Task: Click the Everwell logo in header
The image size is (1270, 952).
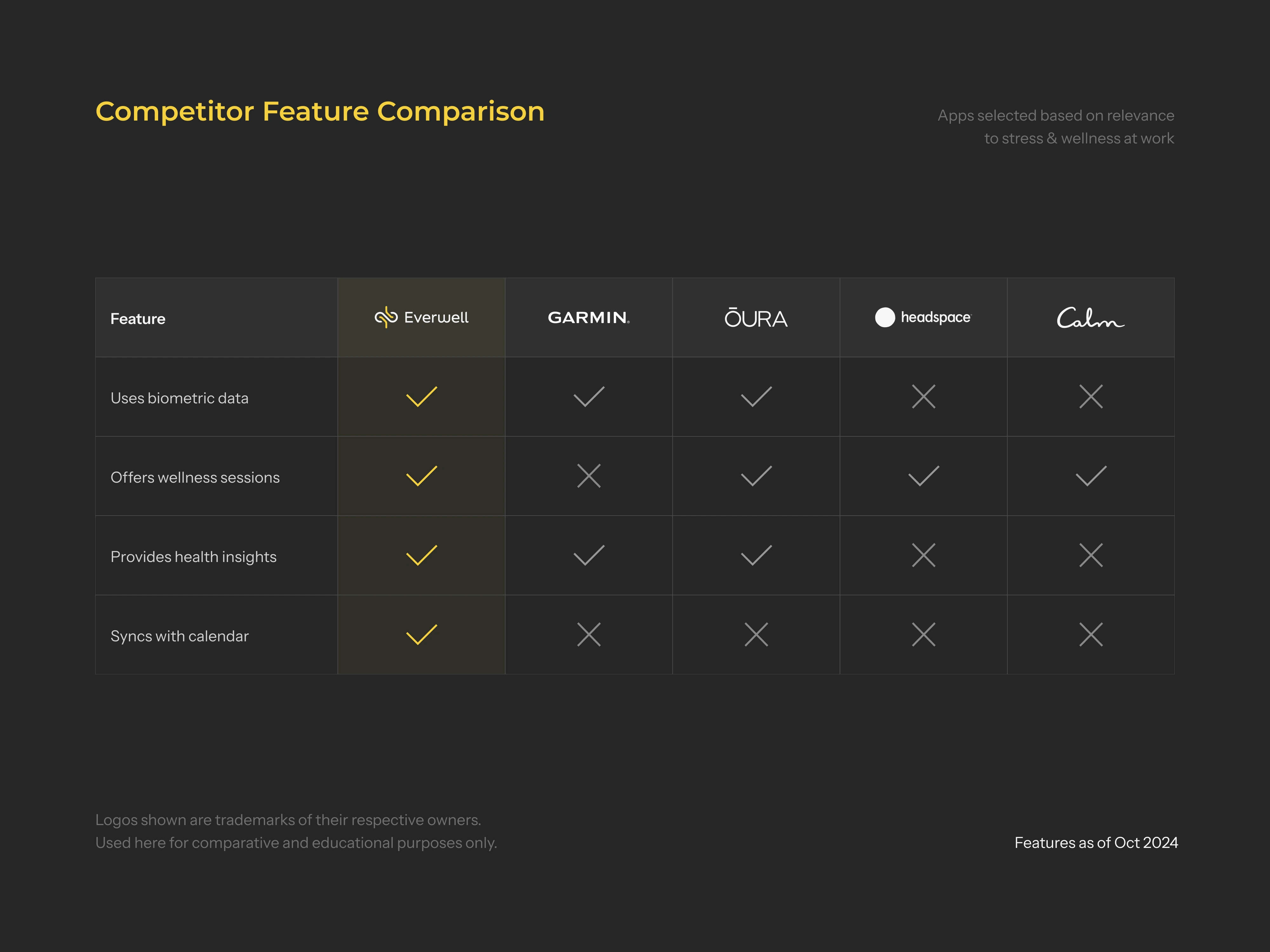Action: pos(421,317)
